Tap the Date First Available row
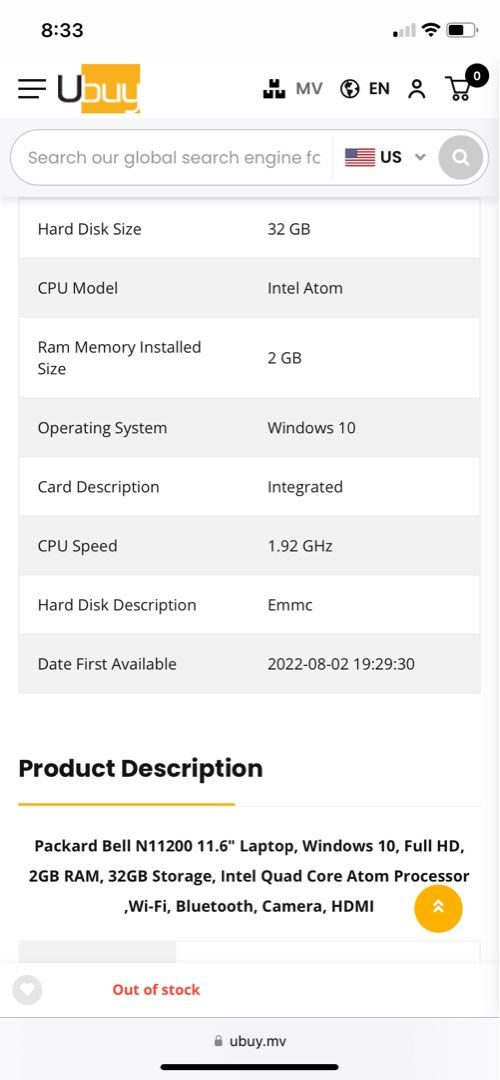This screenshot has height=1080, width=500. point(249,664)
